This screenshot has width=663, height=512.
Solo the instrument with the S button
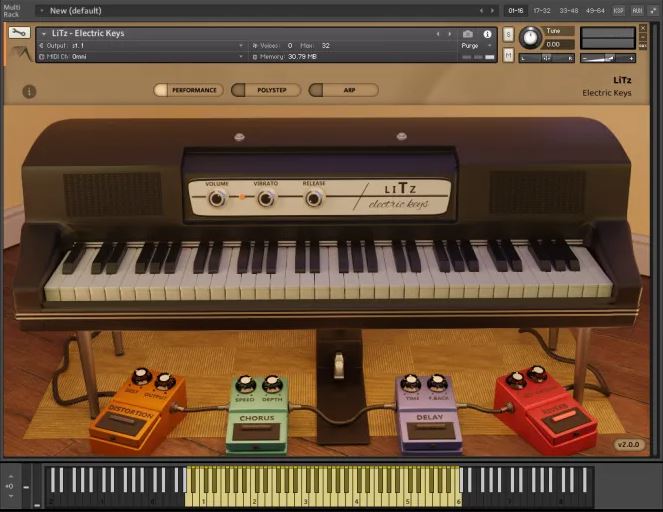(508, 35)
